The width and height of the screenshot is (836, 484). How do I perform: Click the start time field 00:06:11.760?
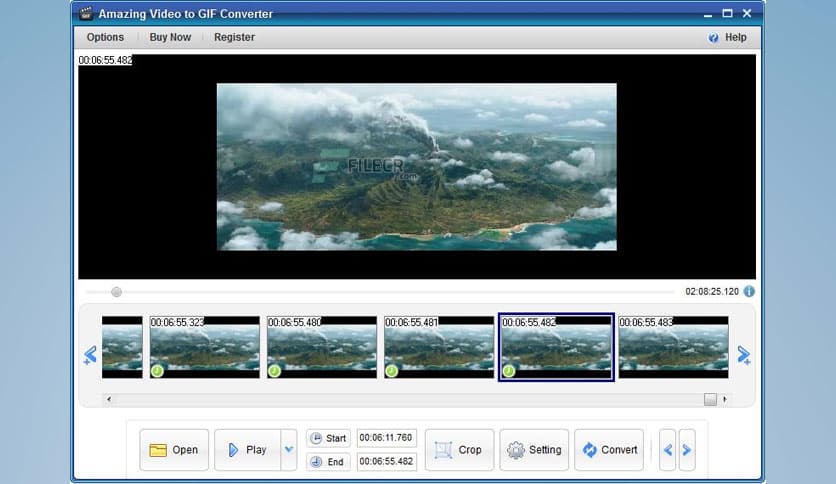pyautogui.click(x=387, y=438)
